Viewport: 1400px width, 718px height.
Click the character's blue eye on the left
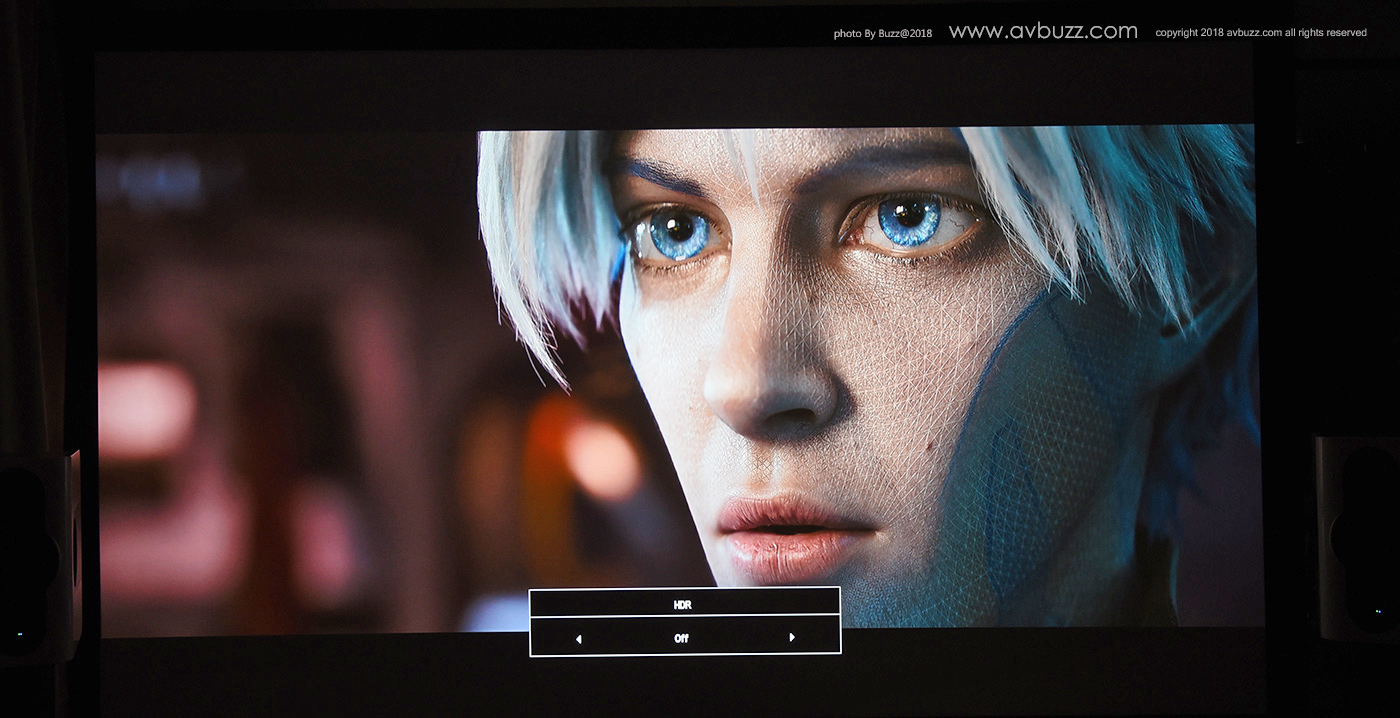(x=678, y=232)
